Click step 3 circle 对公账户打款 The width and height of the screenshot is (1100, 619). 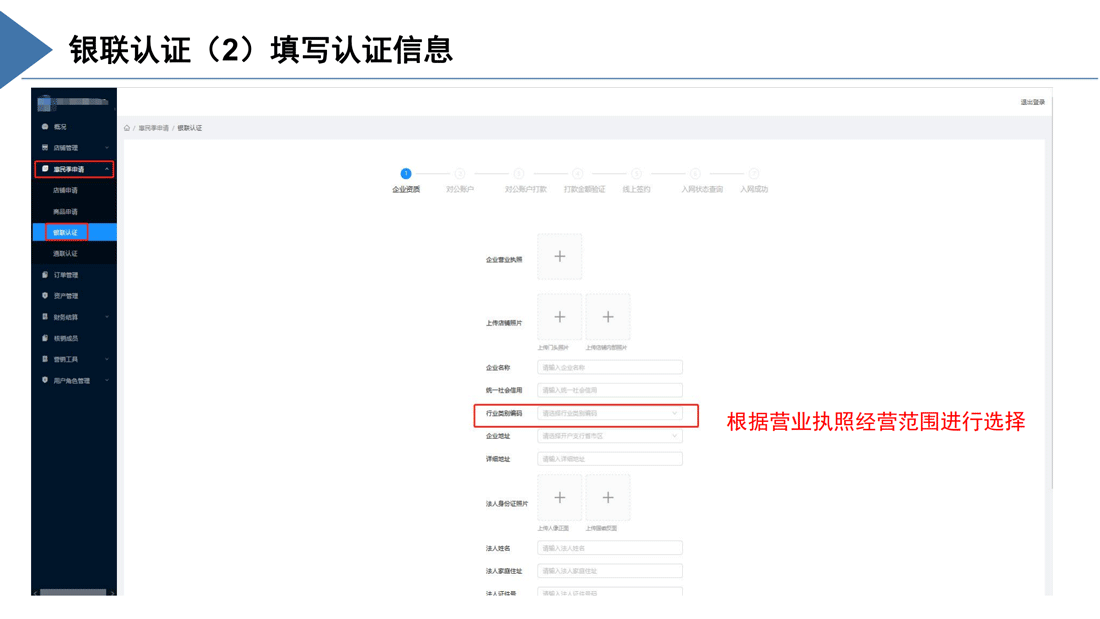point(518,173)
